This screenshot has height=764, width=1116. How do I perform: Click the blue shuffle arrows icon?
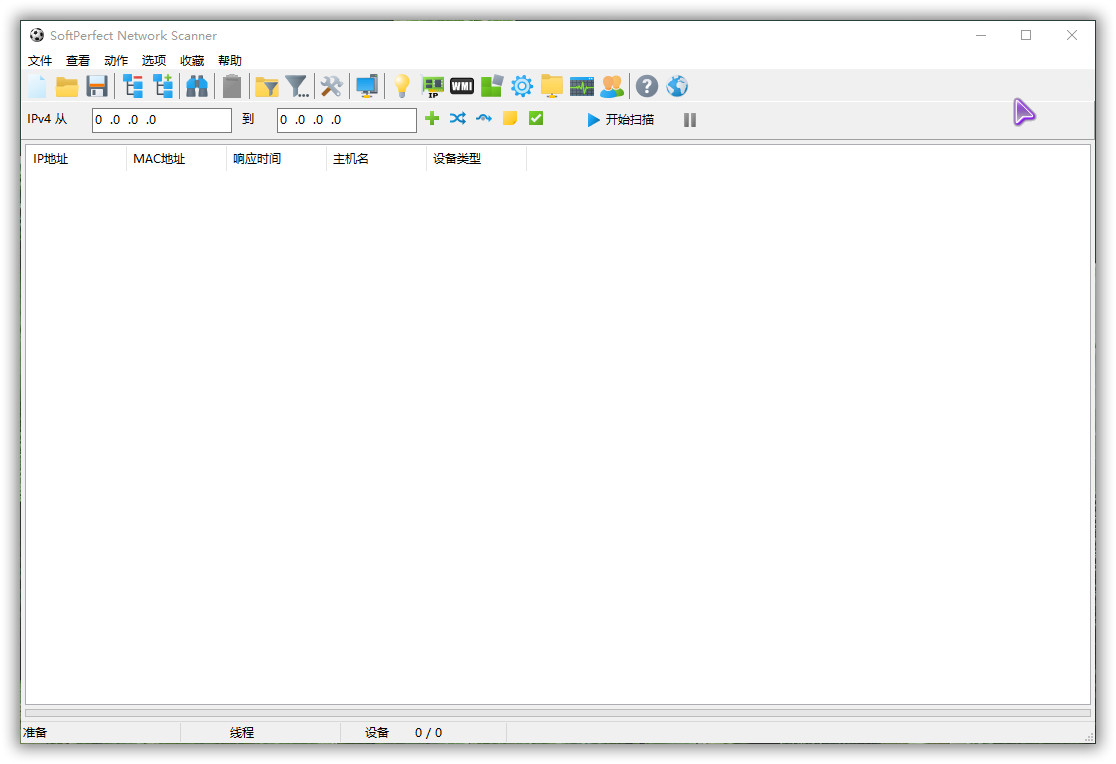(x=458, y=119)
